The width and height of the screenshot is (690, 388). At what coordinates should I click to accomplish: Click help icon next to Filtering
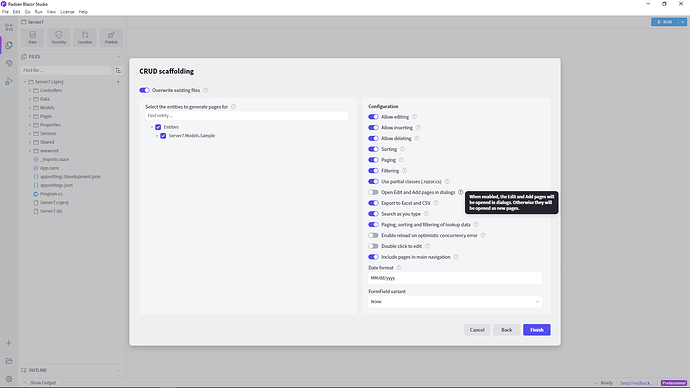(404, 171)
